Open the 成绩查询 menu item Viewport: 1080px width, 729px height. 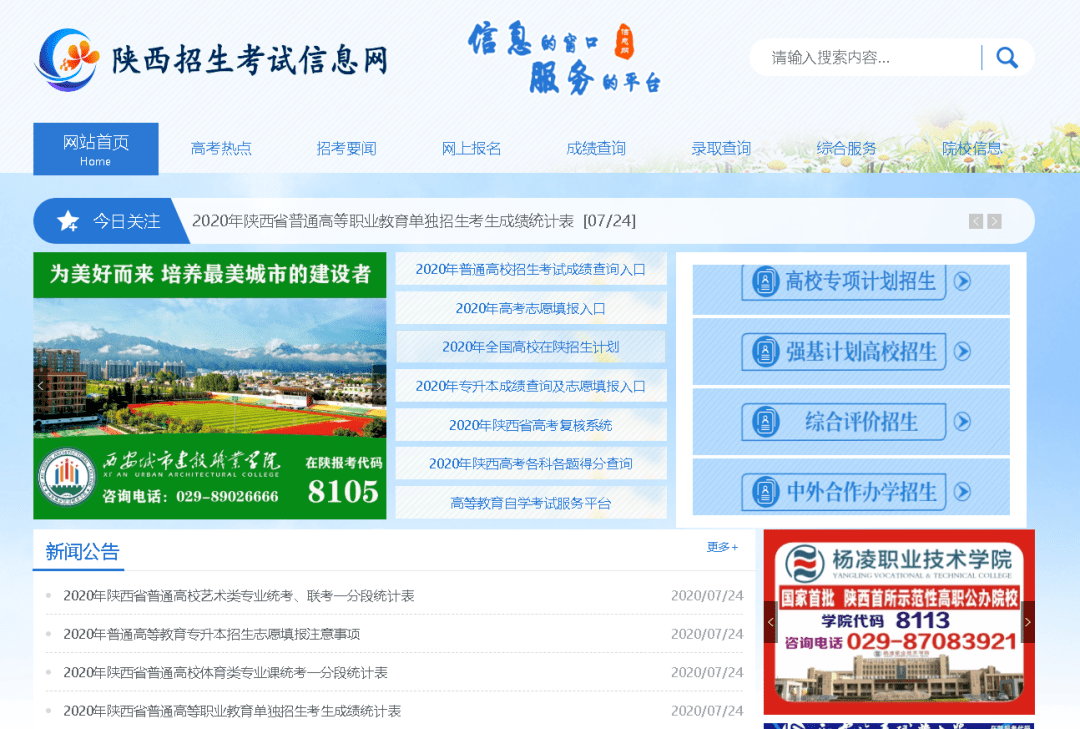pos(596,149)
